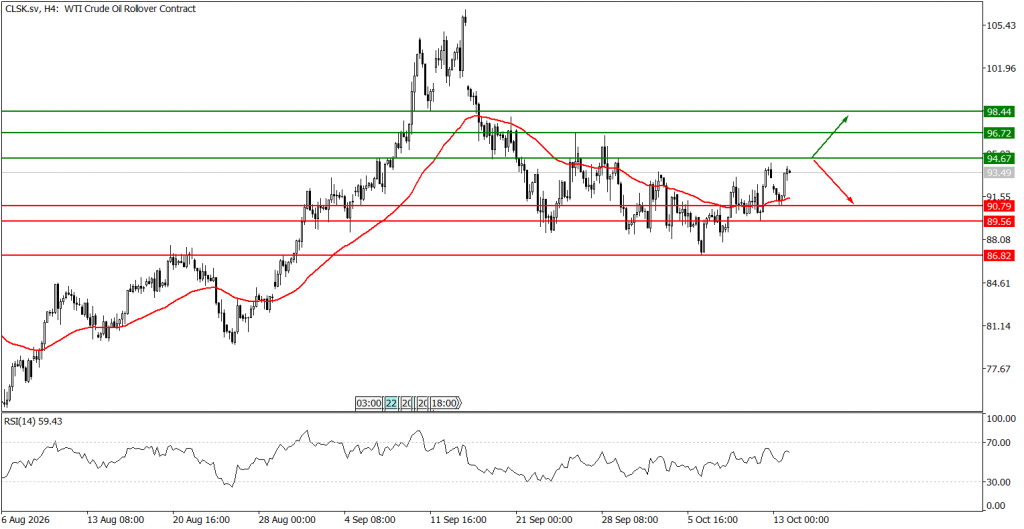Click the highlighted 22 event marker
Screen dimensions: 1024x529
[391, 404]
